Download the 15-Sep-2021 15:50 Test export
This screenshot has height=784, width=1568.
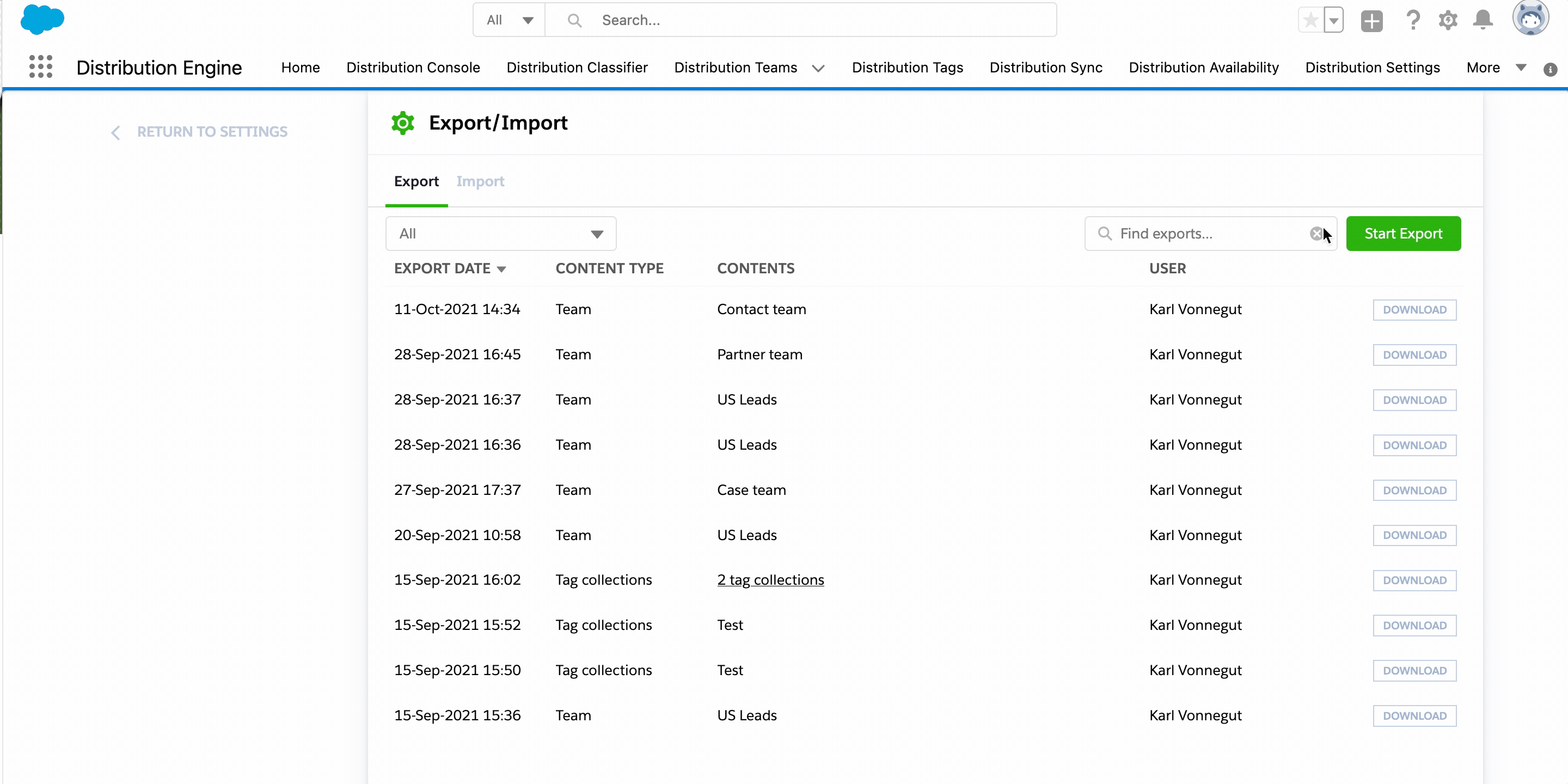click(x=1414, y=670)
